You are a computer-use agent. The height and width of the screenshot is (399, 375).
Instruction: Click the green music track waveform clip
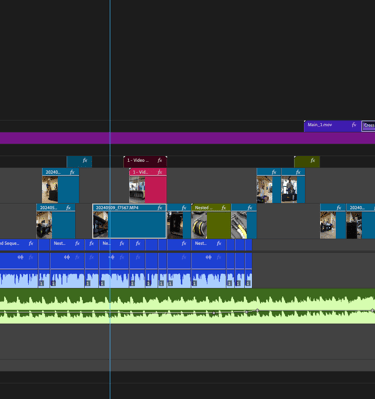pyautogui.click(x=187, y=306)
